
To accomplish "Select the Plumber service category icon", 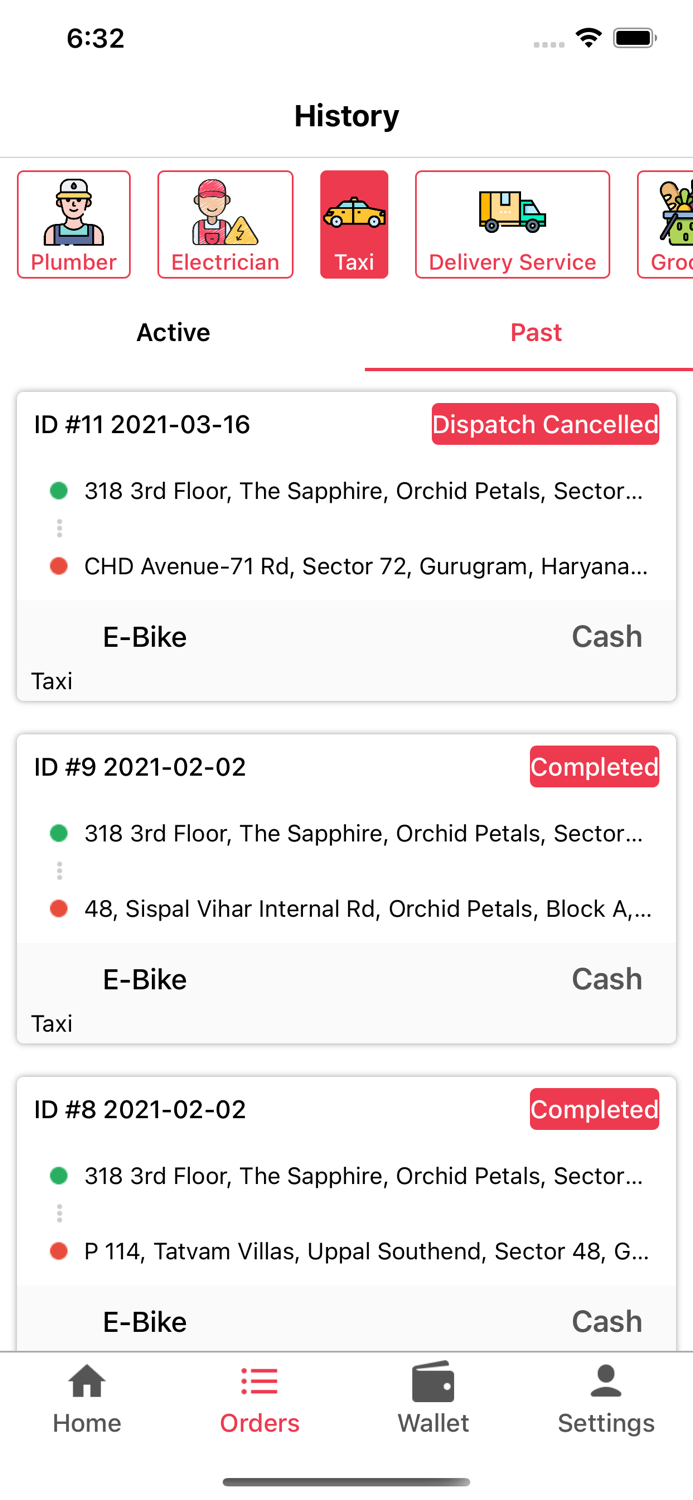I will (74, 212).
